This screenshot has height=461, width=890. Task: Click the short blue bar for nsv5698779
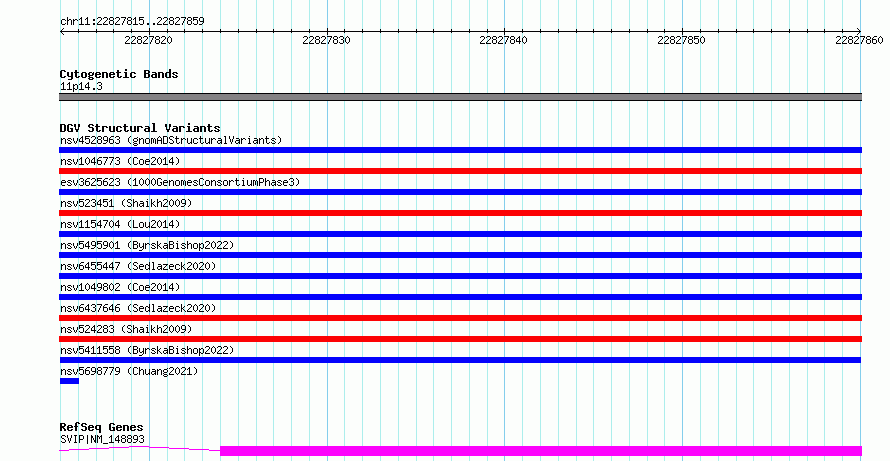(69, 381)
